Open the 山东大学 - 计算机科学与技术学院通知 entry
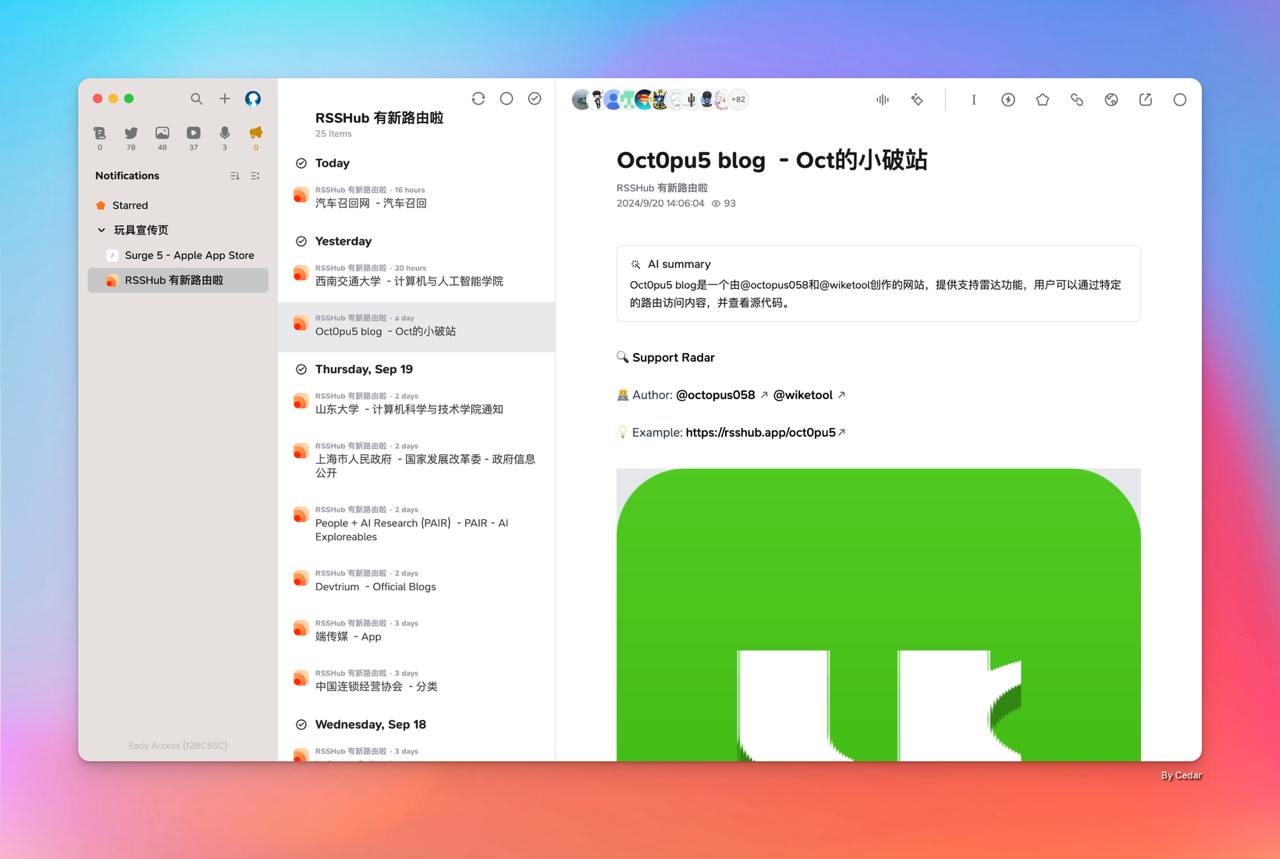Viewport: 1280px width, 859px height. click(x=416, y=403)
